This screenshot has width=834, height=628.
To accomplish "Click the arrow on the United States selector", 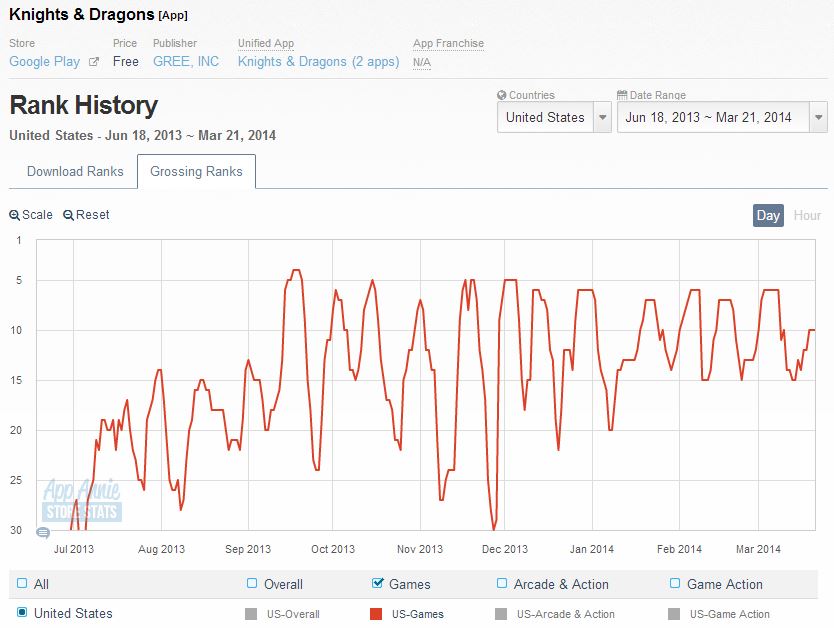I will [603, 117].
